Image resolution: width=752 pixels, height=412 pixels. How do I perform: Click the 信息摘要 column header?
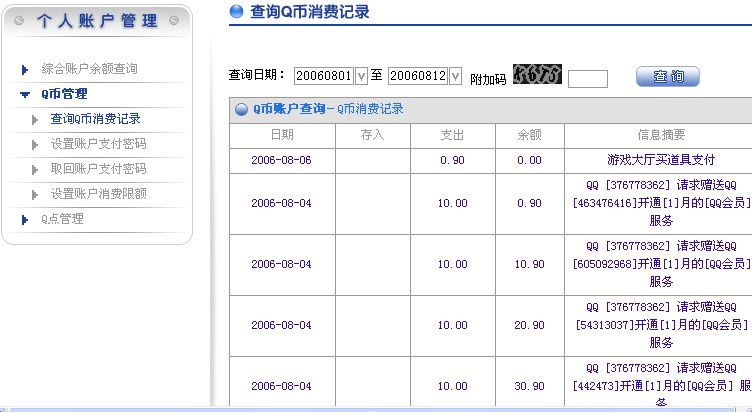tap(661, 135)
